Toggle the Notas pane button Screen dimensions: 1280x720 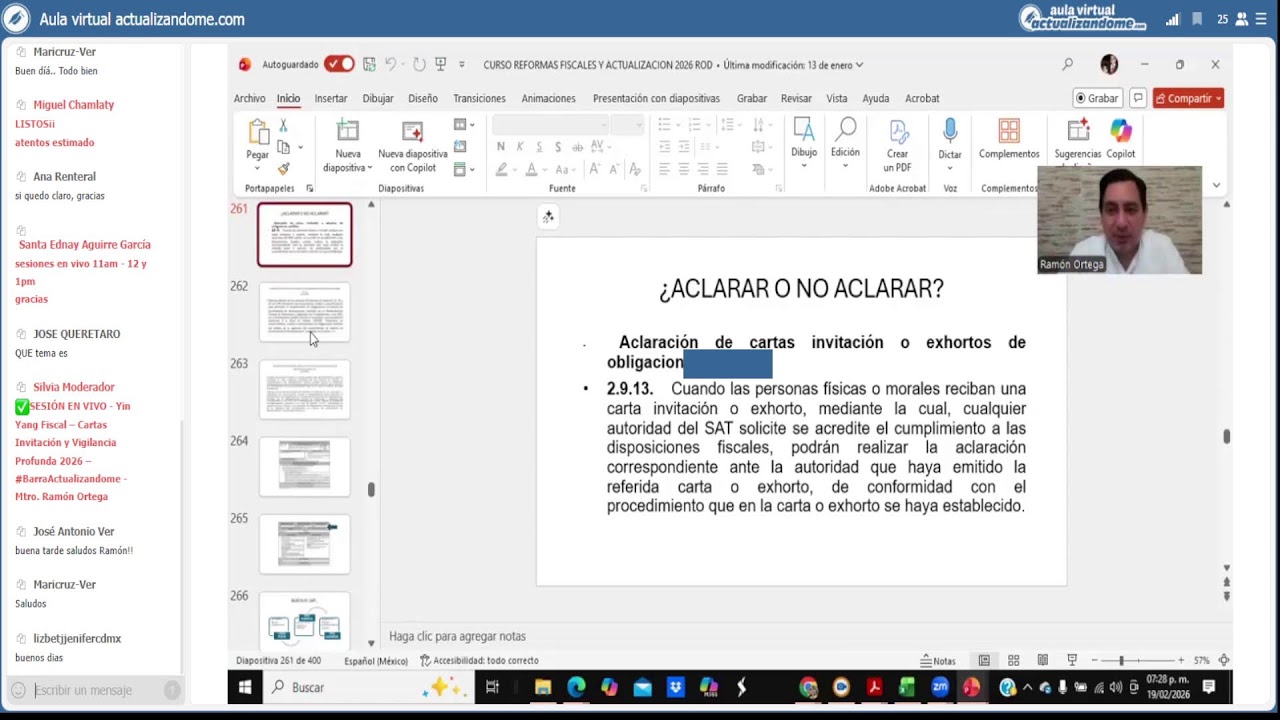pos(938,660)
